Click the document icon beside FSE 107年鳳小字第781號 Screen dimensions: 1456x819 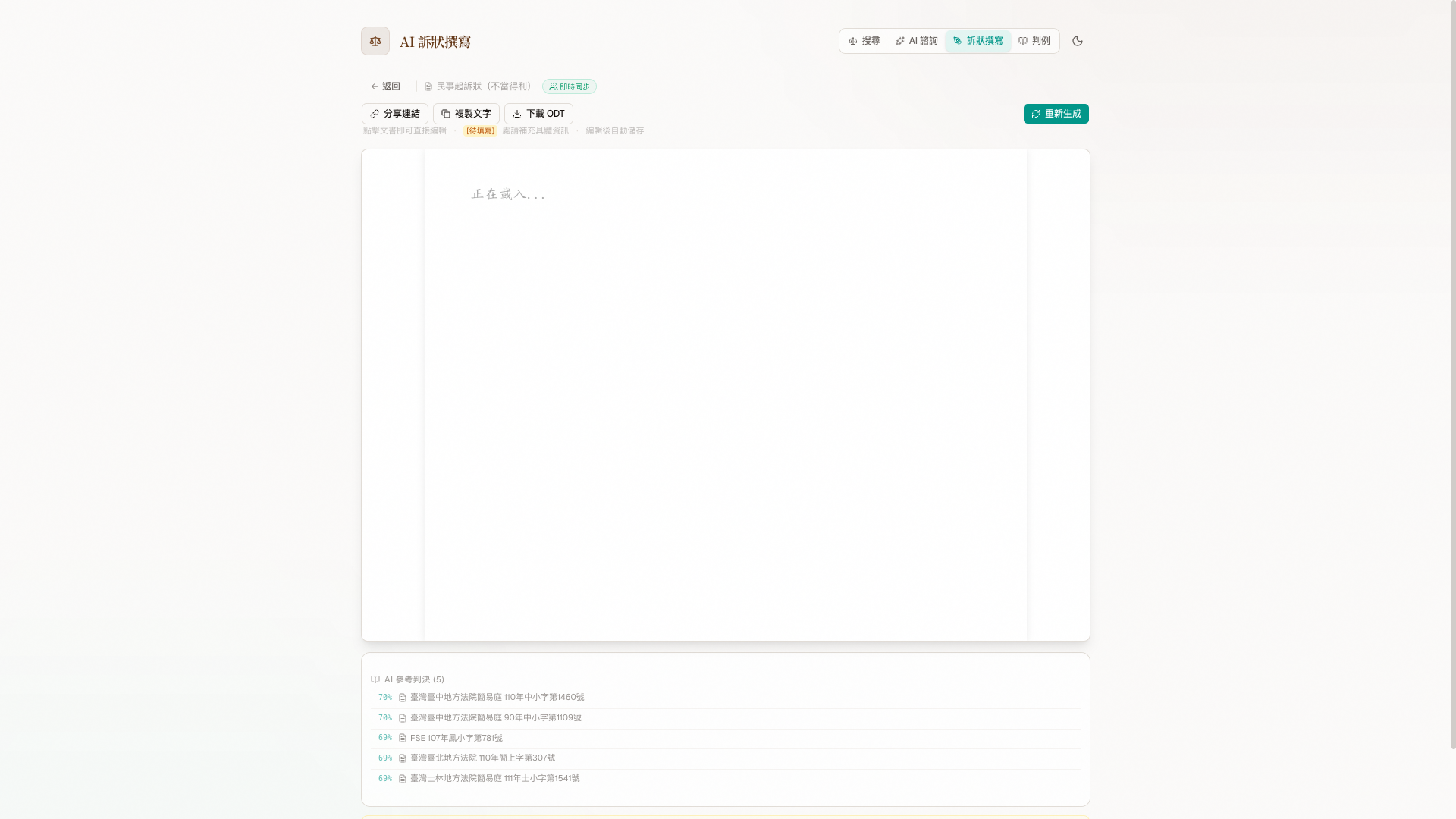tap(401, 738)
